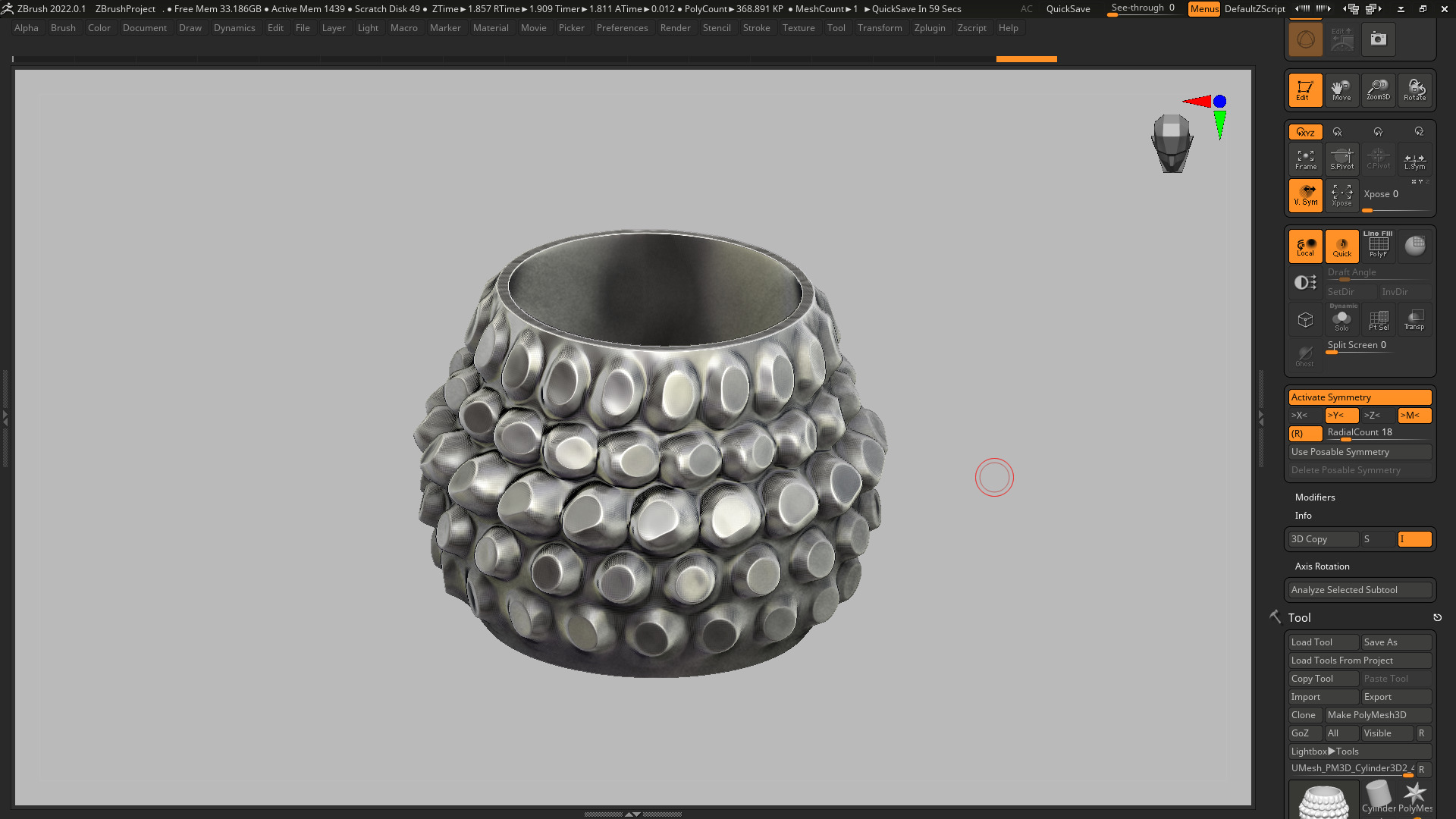Screen dimensions: 1456x819
Task: Open the Material menu
Action: (491, 28)
